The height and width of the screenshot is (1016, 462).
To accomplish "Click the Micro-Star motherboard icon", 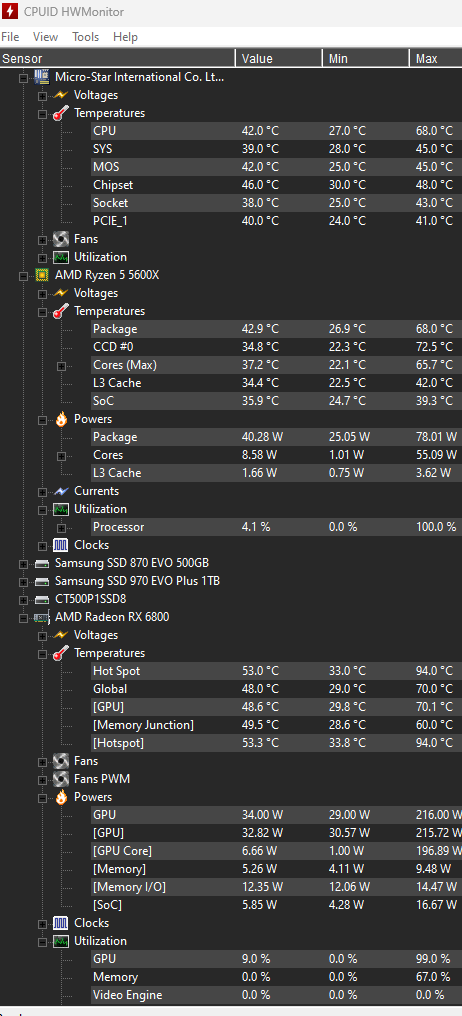I will (42, 77).
